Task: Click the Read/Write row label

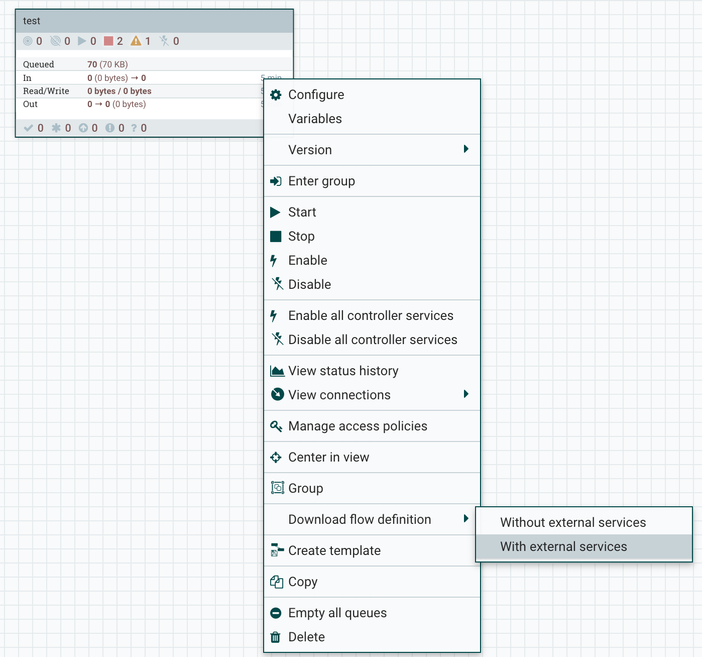Action: (46, 91)
